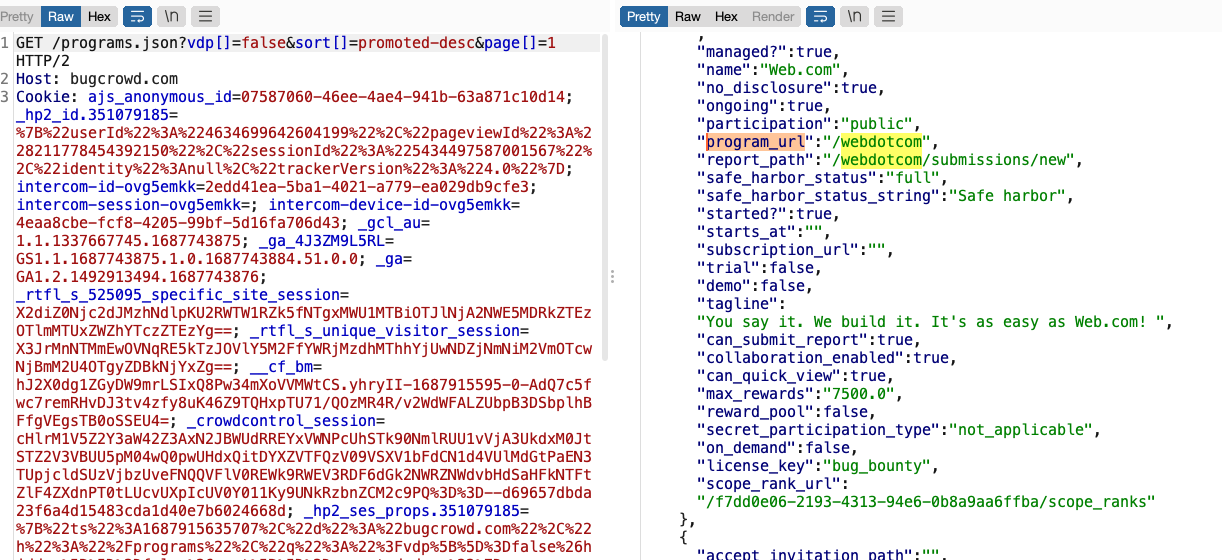
Task: Switch request view to Hex tab
Action: 100,16
